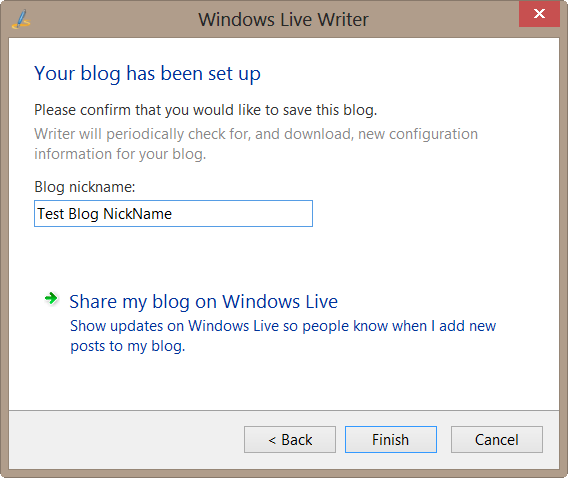Image resolution: width=568 pixels, height=478 pixels.
Task: Click Finish to save the blog
Action: tap(390, 440)
